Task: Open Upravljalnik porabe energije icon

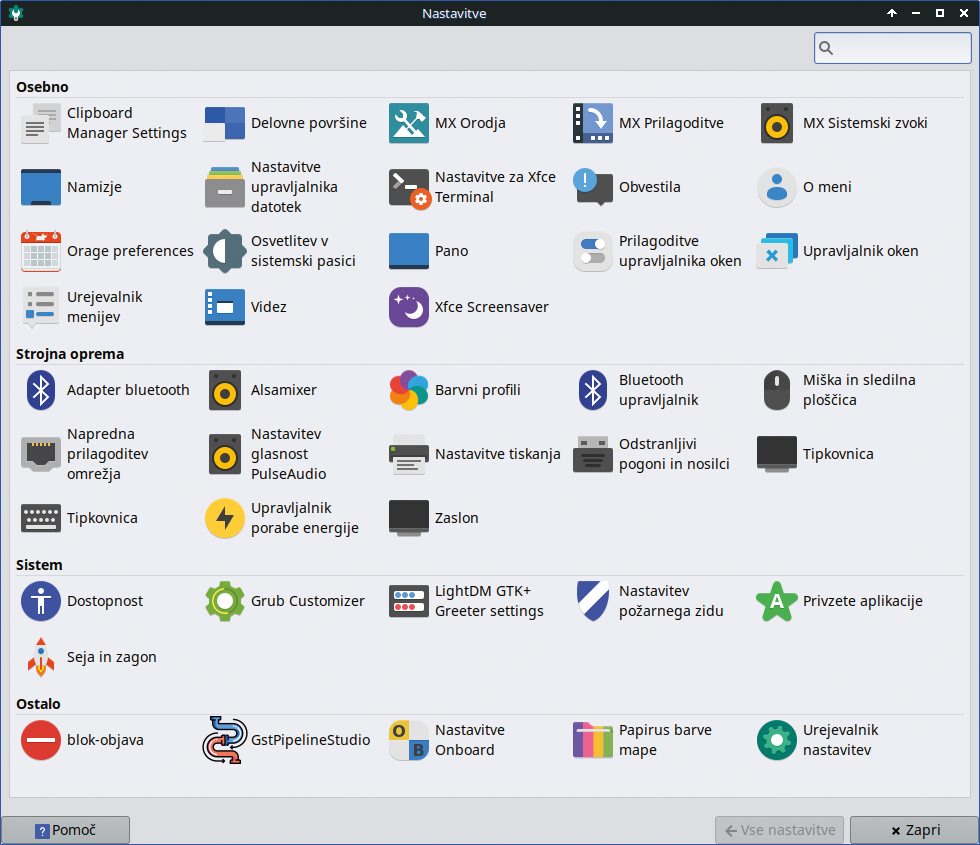Action: pos(224,518)
